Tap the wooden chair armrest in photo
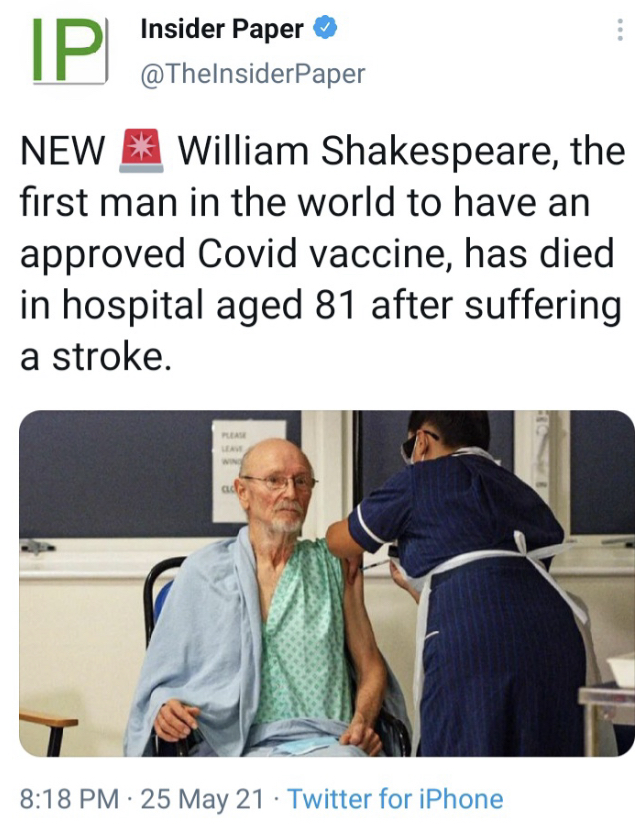635x830 pixels. coord(49,719)
